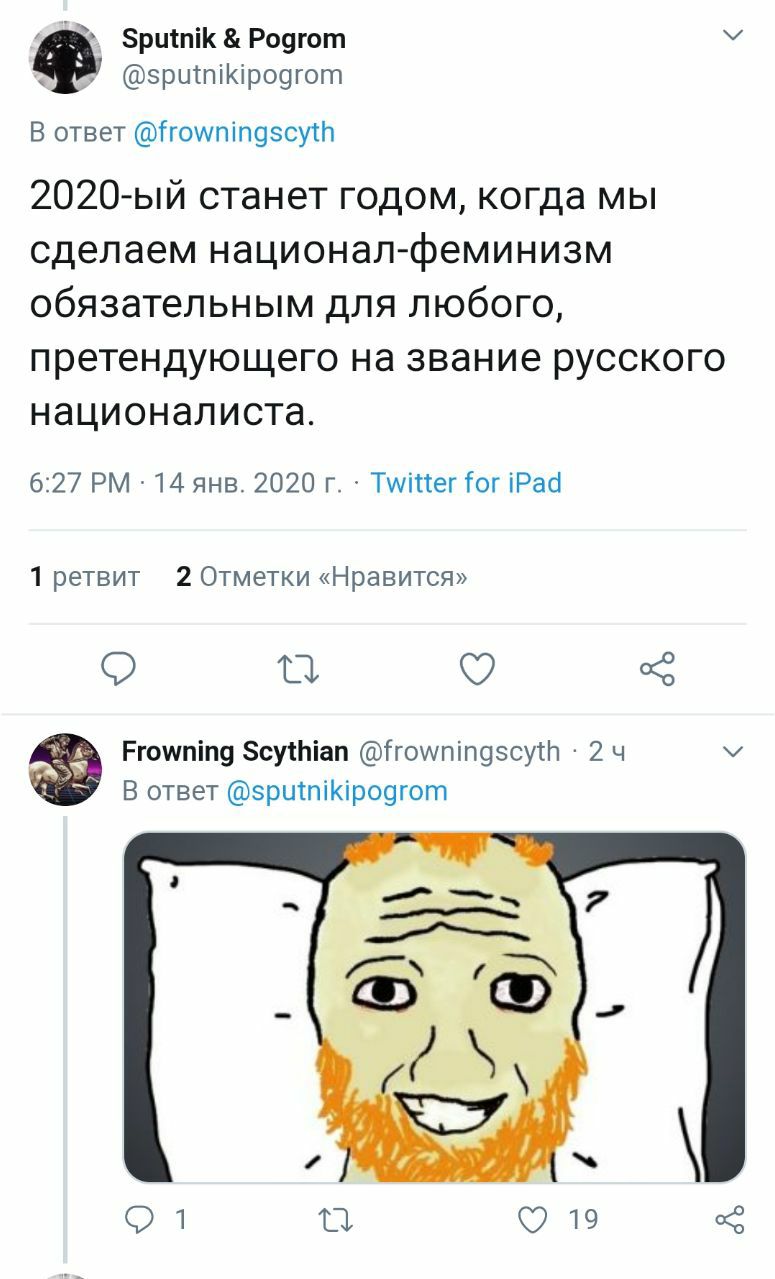
Task: View the 1 ретвит list
Action: click(x=84, y=576)
